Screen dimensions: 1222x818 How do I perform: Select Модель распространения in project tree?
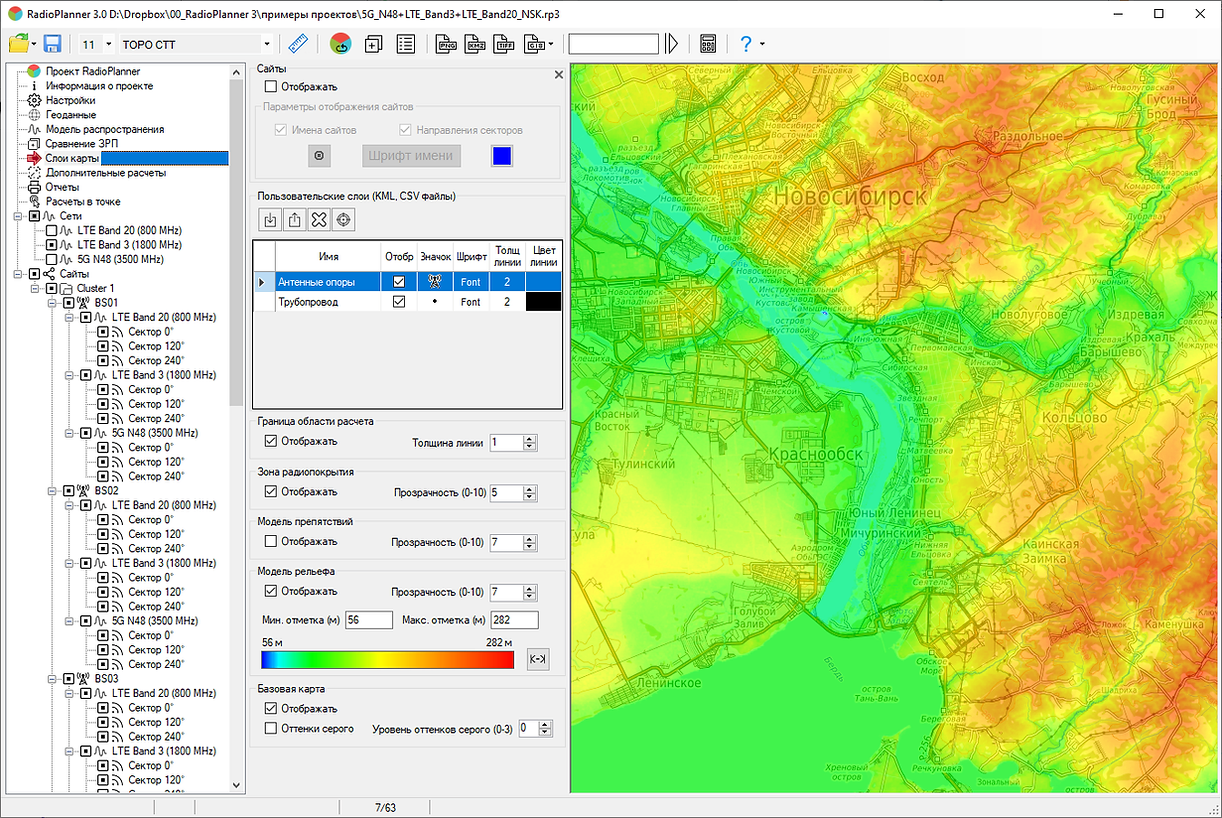point(105,129)
